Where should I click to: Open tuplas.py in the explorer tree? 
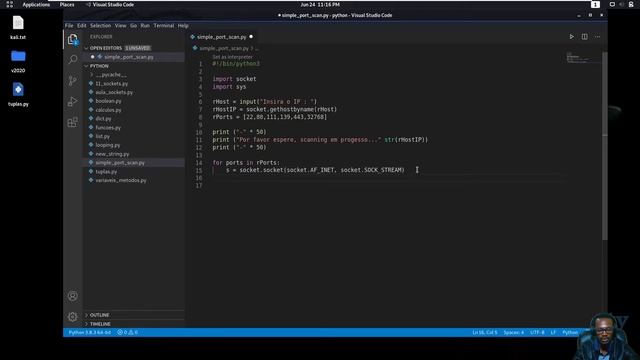(106, 171)
